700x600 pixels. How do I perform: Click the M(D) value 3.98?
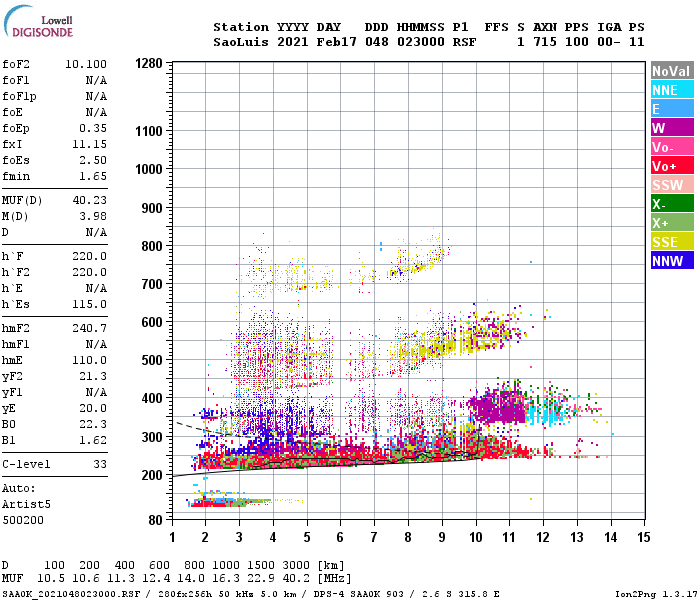(93, 217)
